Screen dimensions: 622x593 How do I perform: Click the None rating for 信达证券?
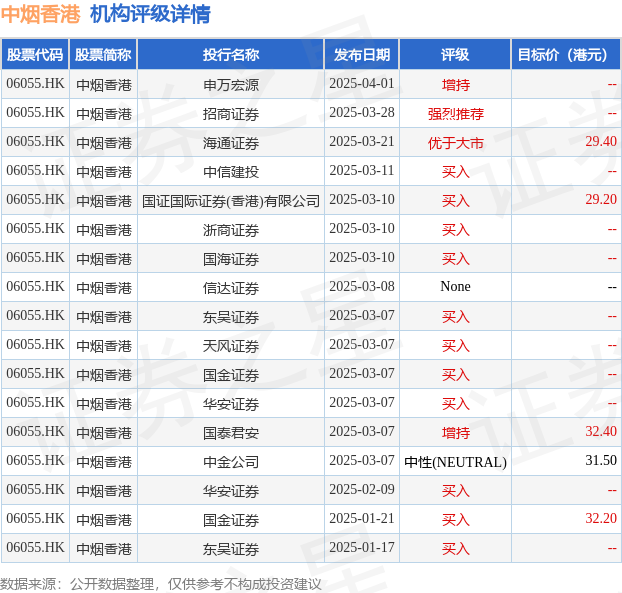pyautogui.click(x=455, y=286)
